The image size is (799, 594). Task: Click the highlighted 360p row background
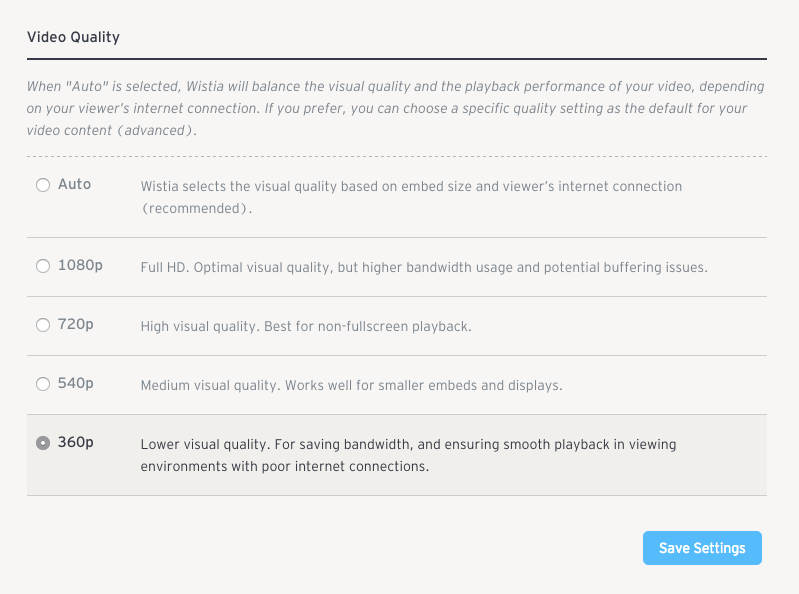click(x=396, y=455)
